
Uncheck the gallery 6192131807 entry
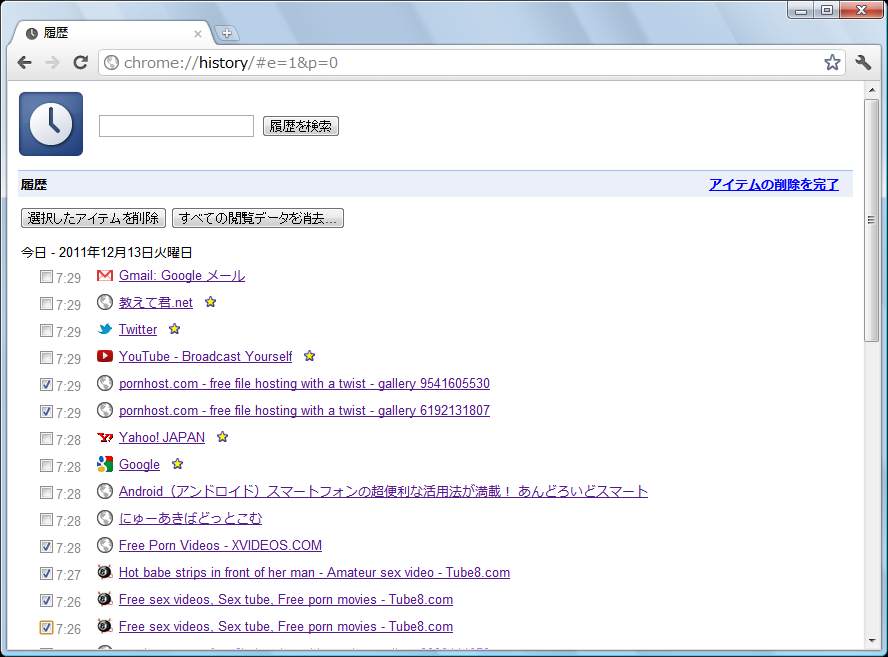pyautogui.click(x=46, y=412)
